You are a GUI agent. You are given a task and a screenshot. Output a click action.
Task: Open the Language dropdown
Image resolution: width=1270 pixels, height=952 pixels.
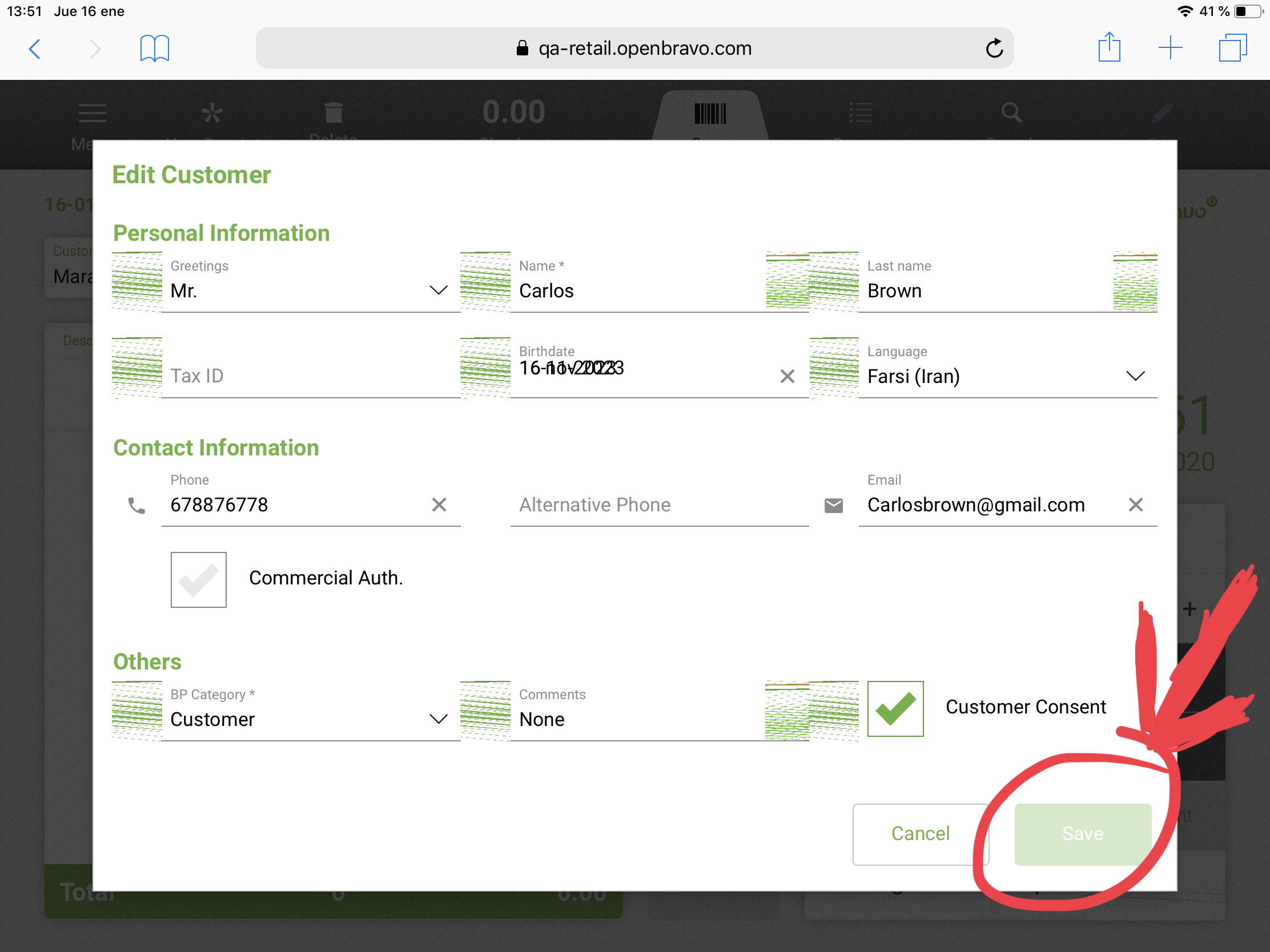(x=1135, y=377)
